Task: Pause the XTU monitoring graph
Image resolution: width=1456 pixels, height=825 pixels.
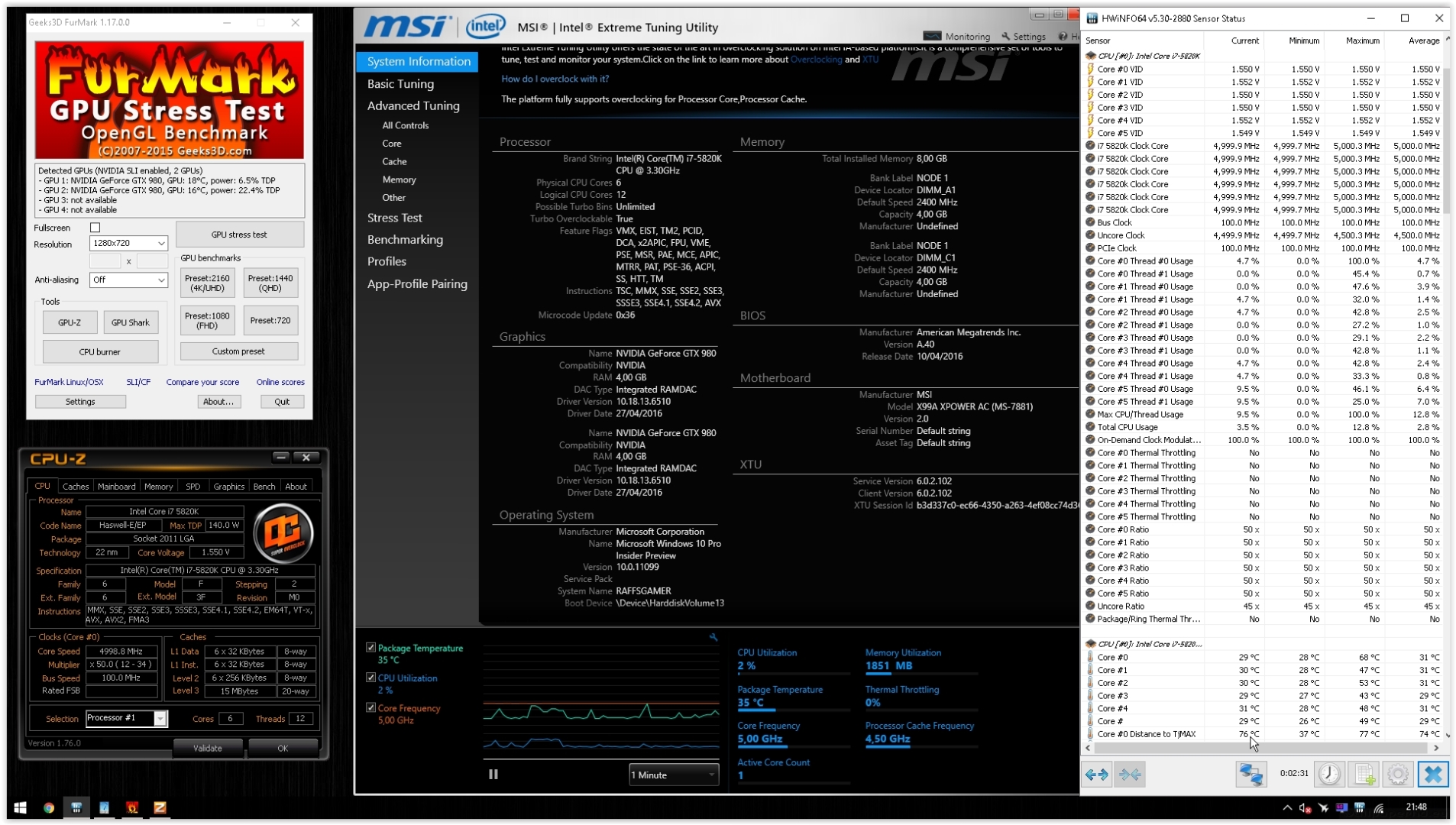Action: pos(493,775)
